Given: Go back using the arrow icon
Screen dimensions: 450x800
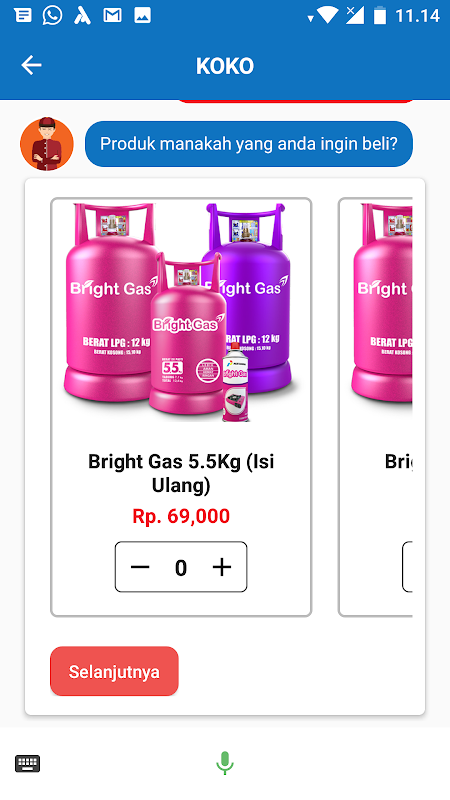Looking at the screenshot, I should [31, 65].
